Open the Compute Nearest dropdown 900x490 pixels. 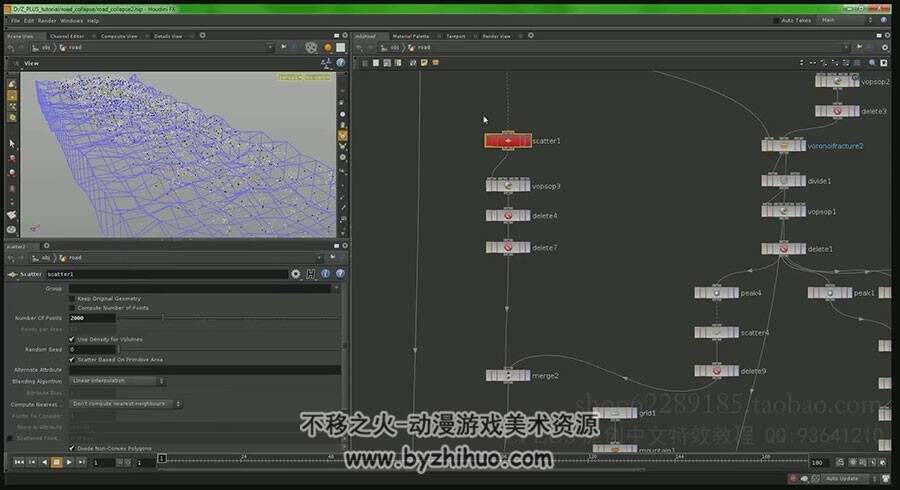tap(126, 404)
